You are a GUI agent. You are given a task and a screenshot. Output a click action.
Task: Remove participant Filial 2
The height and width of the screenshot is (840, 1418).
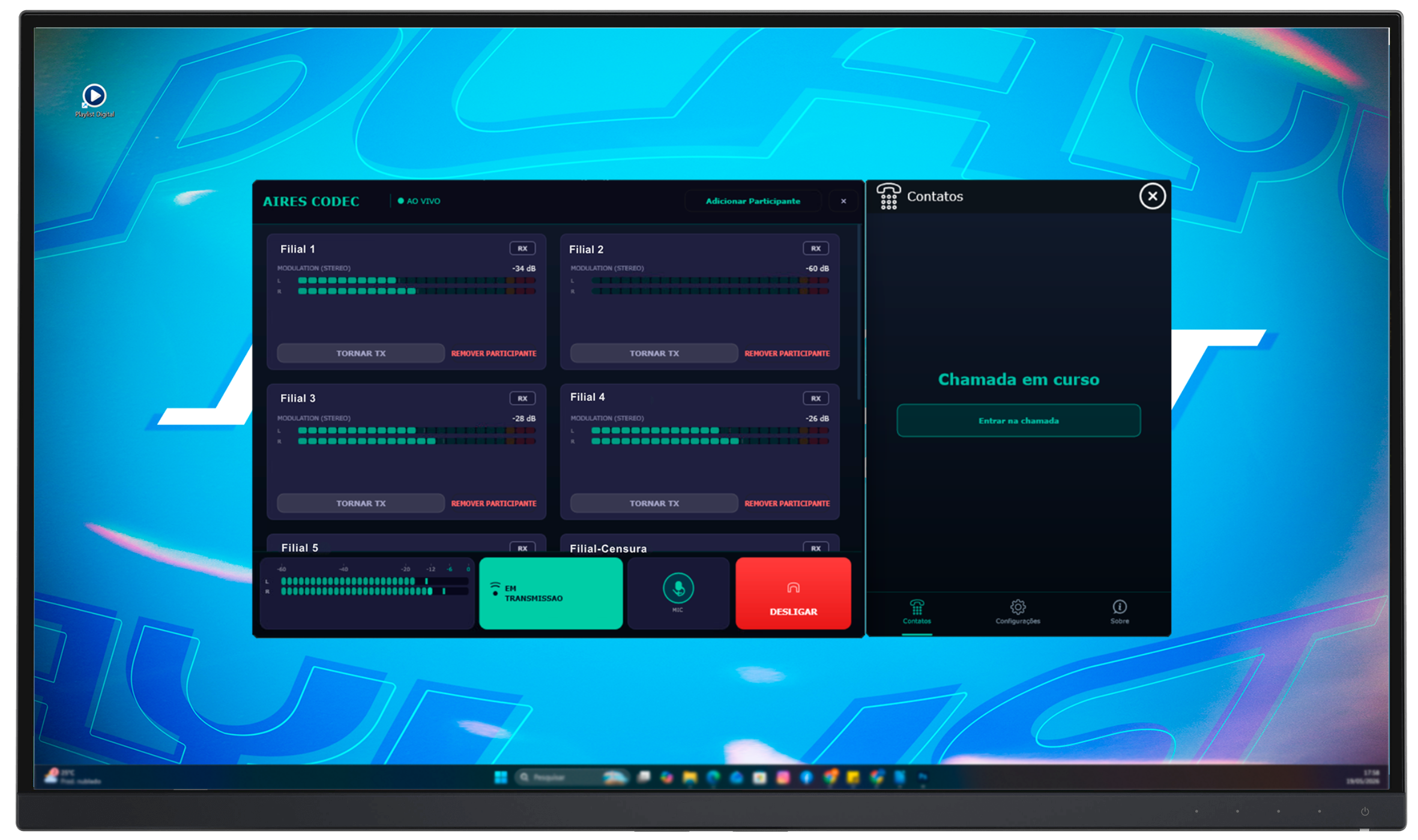tap(787, 353)
